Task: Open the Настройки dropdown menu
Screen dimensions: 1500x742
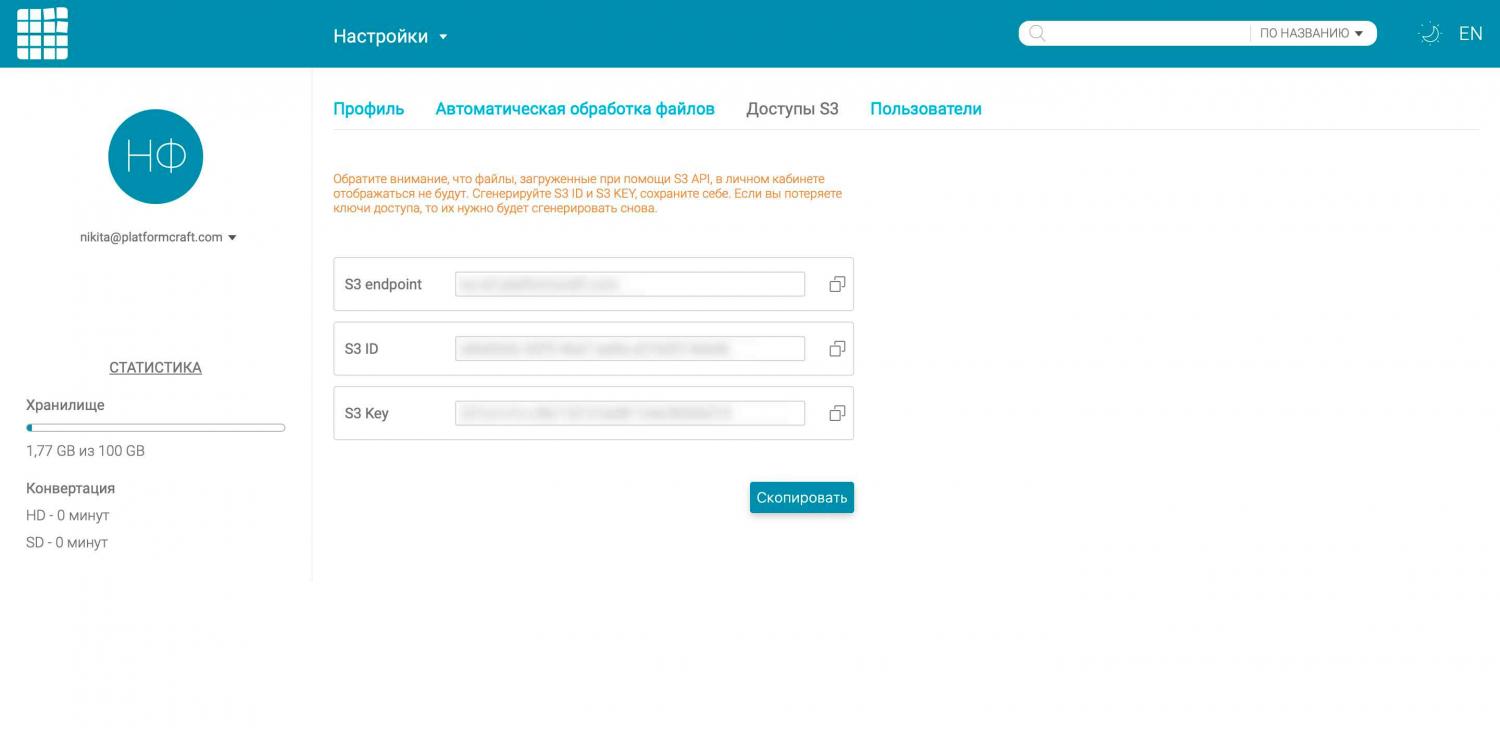Action: 390,37
